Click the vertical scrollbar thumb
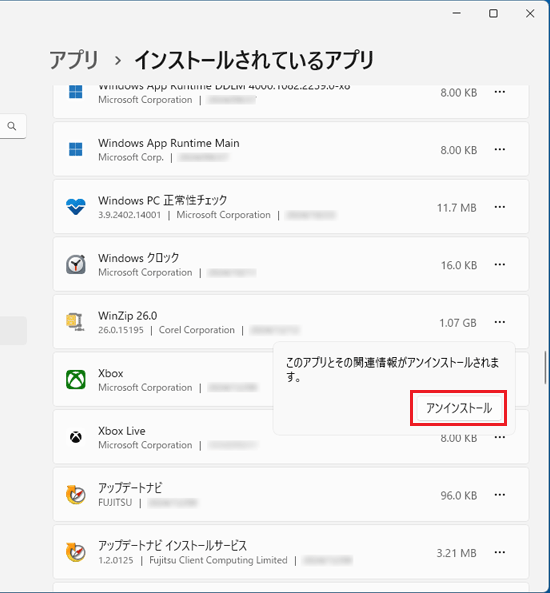This screenshot has width=550, height=593. tap(545, 367)
